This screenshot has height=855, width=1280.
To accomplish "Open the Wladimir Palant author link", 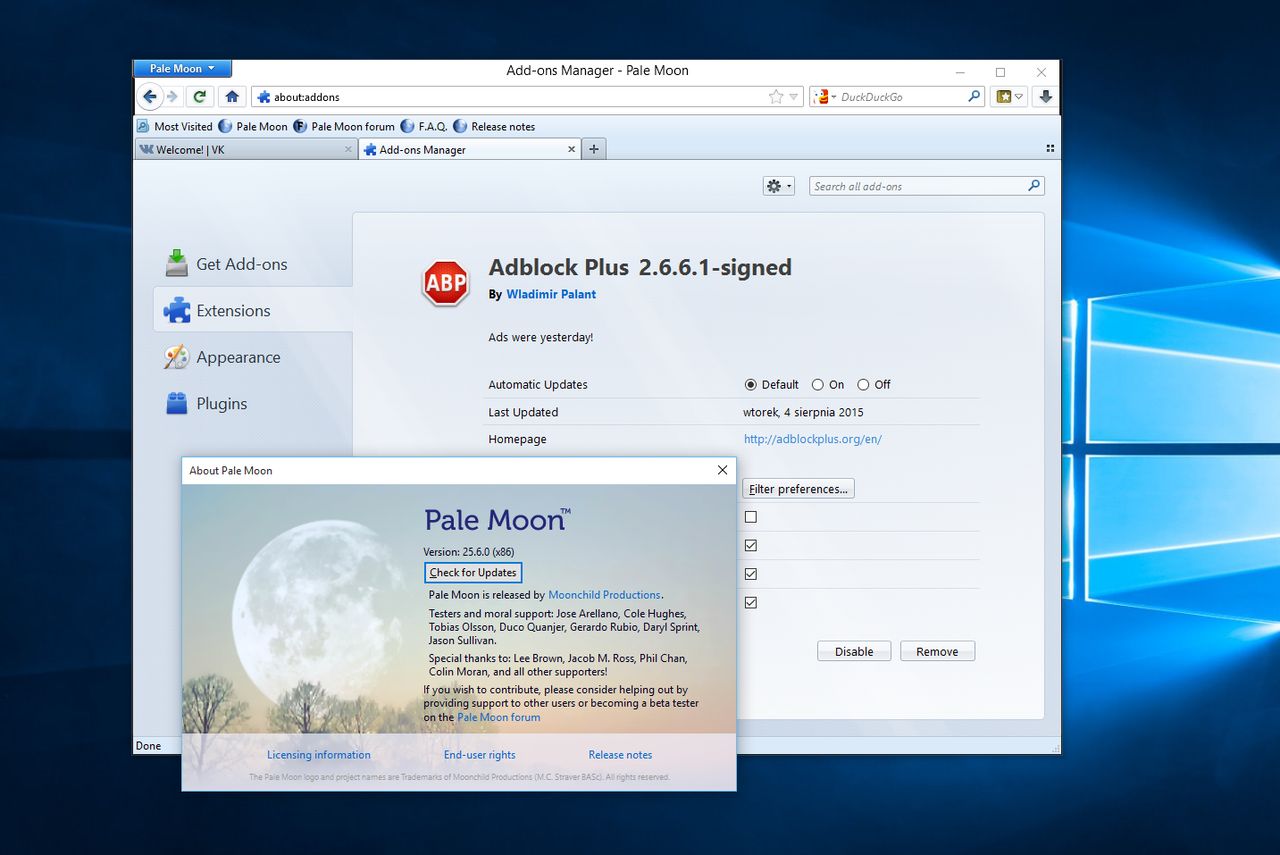I will tap(551, 294).
